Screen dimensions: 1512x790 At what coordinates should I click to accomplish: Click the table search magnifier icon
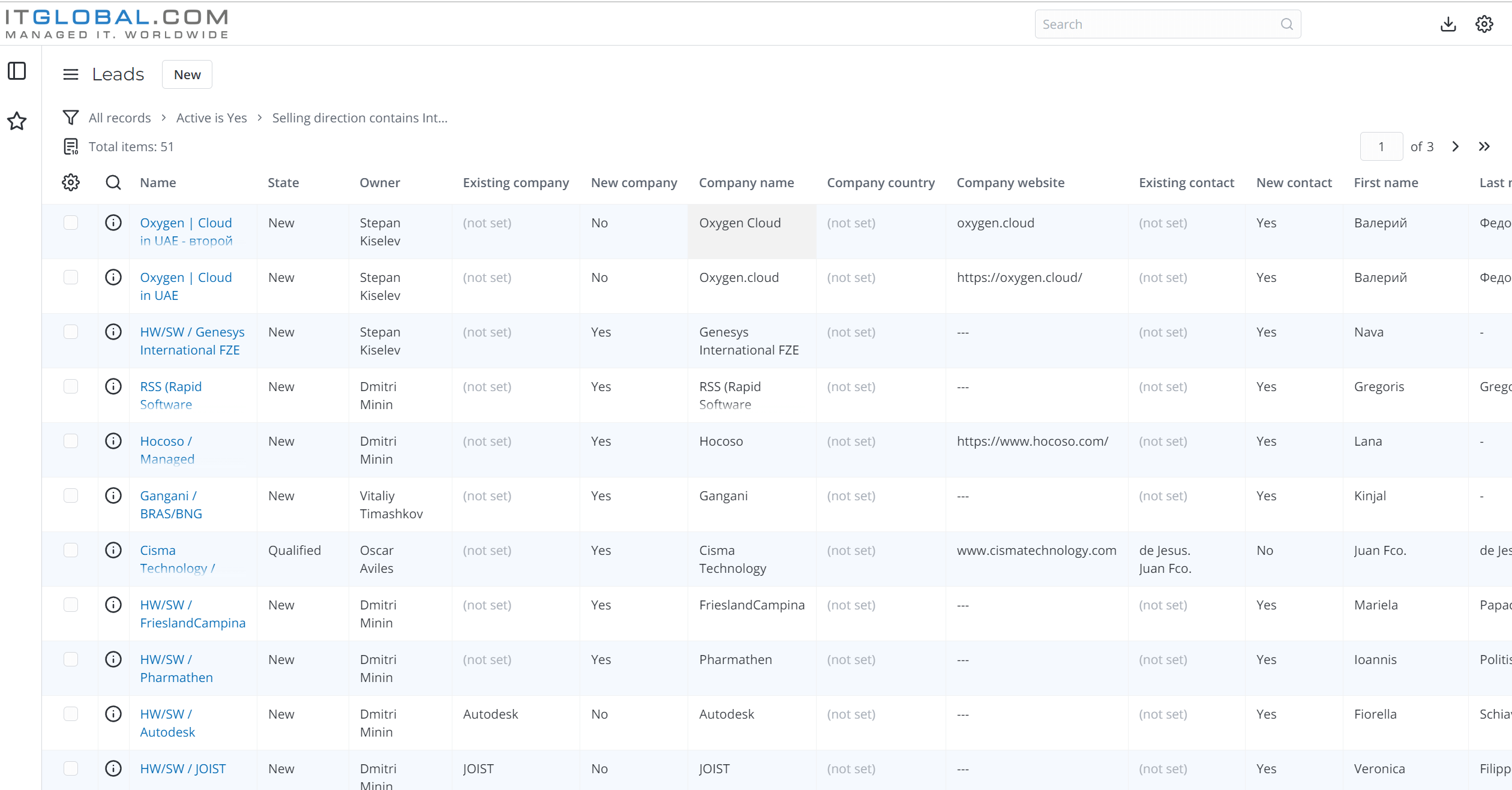113,182
